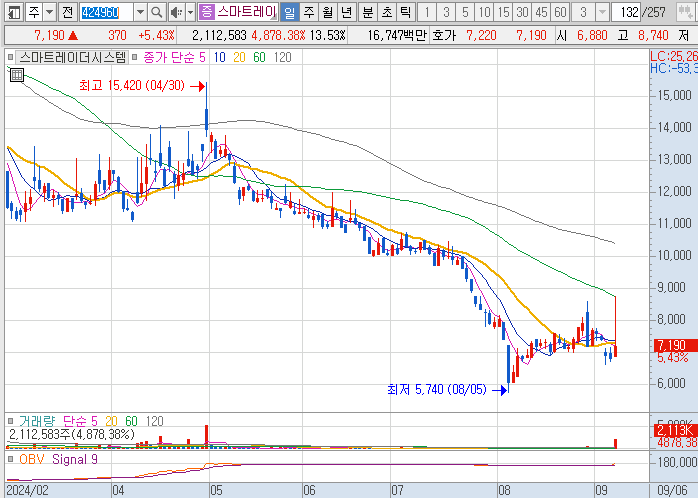Click the stock code field 424960
Image resolution: width=698 pixels, height=498 pixels.
(106, 12)
